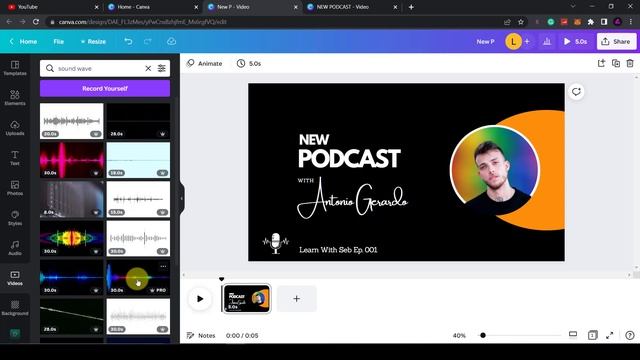Open the insights chart icon
640x360 pixels.
[x=547, y=42]
